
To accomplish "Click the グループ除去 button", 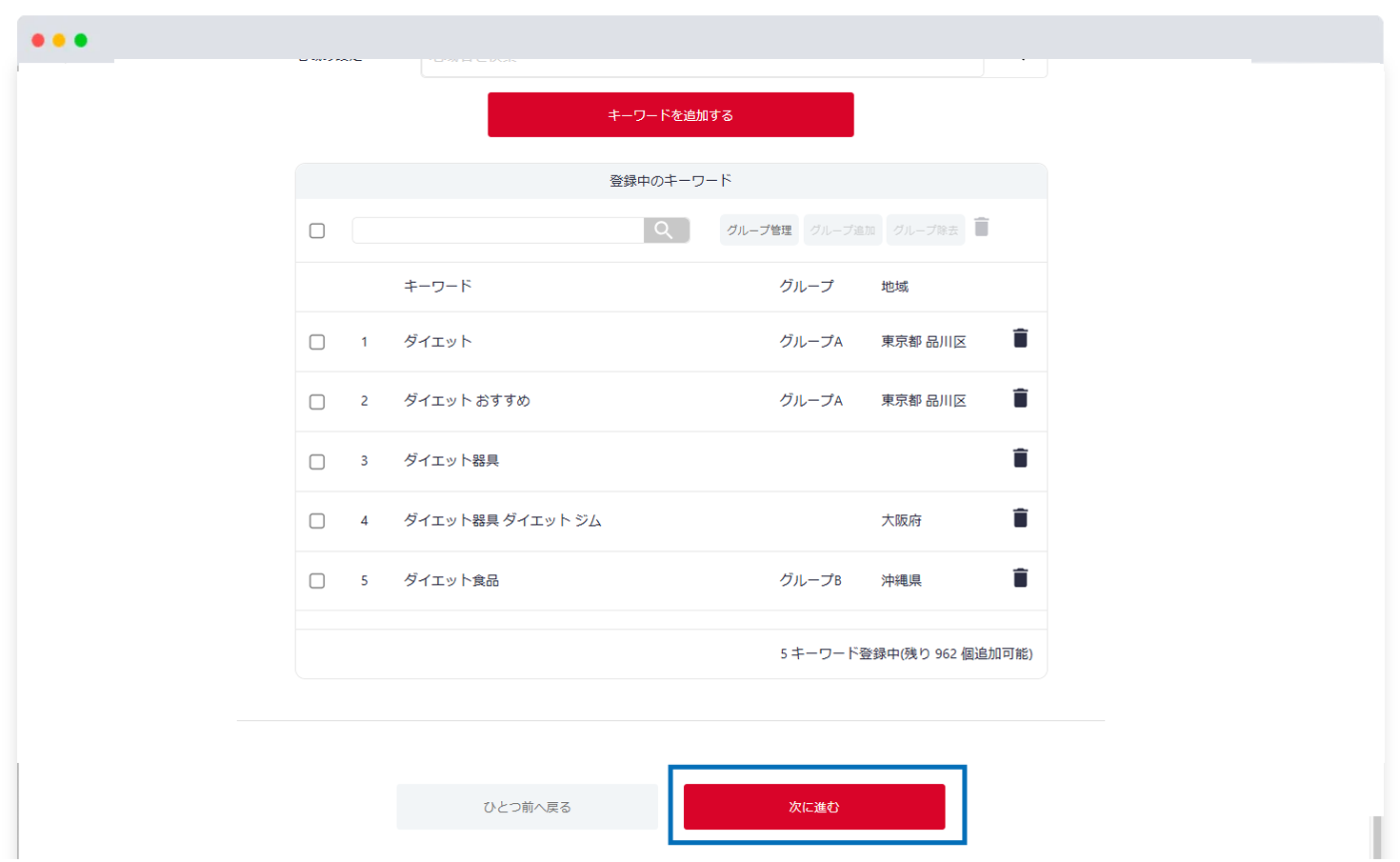I will click(926, 230).
